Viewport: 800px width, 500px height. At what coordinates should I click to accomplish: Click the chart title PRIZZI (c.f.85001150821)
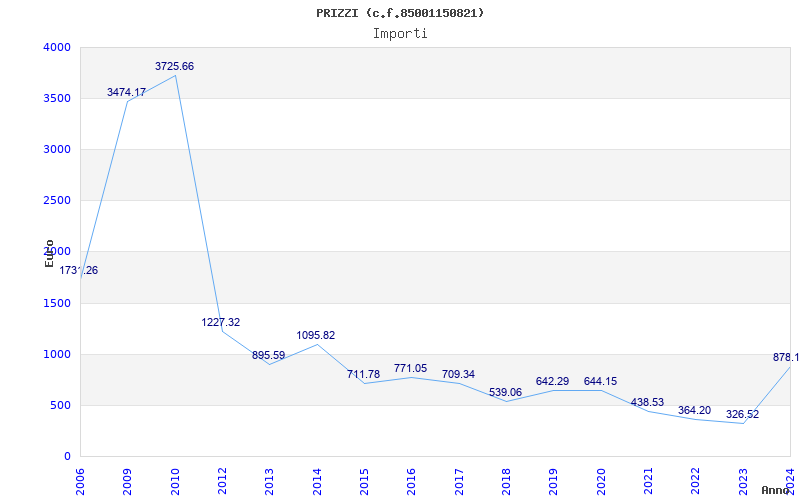(x=400, y=13)
